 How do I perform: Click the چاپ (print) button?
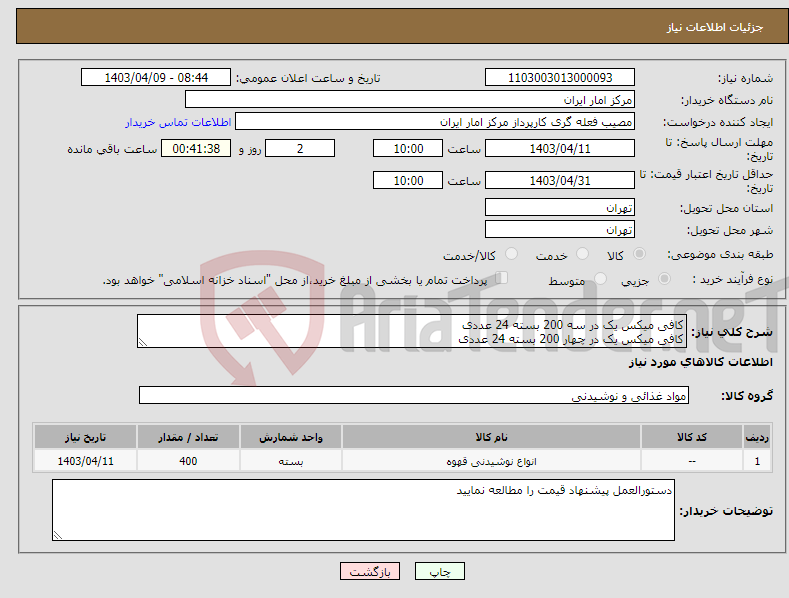pyautogui.click(x=439, y=571)
